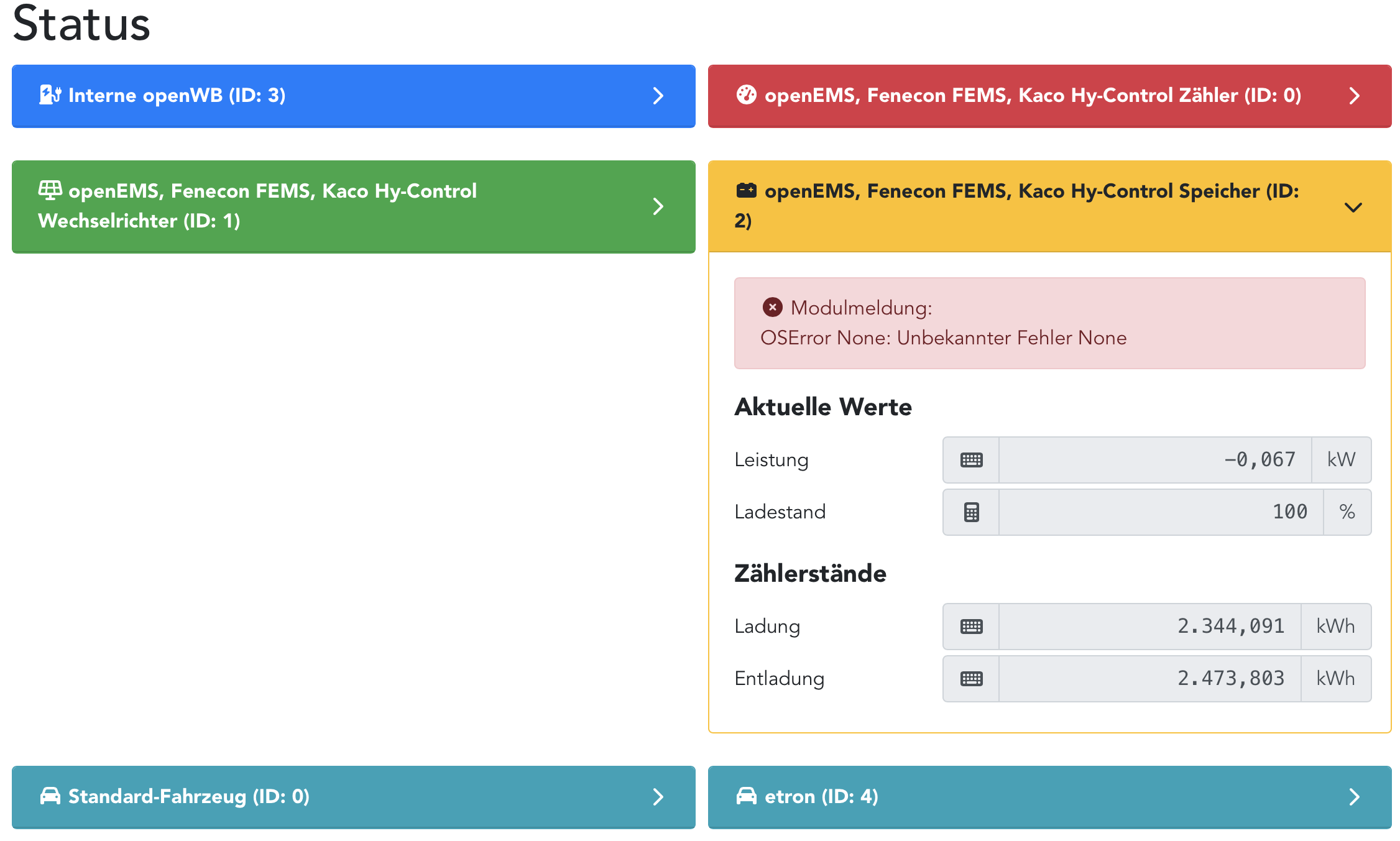
Task: Expand the Wechselrichter (ID: 1) card chevron
Action: click(658, 206)
